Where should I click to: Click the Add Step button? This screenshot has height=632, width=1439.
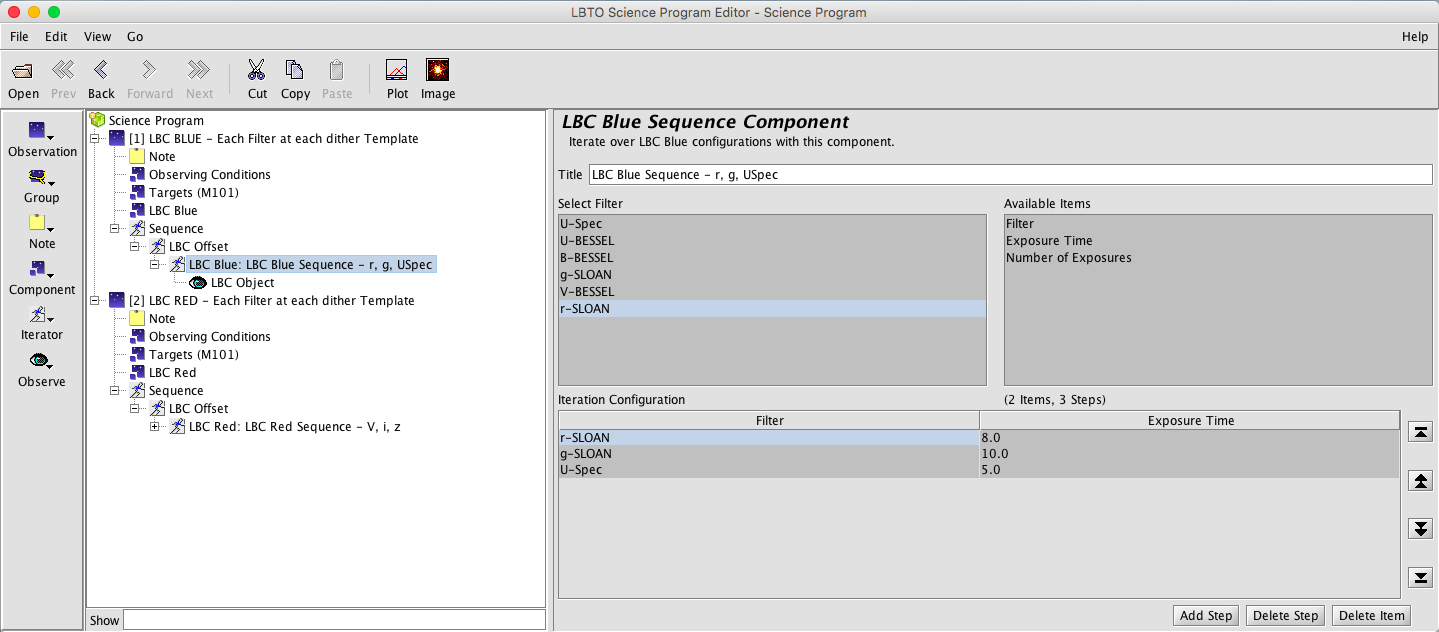1206,615
